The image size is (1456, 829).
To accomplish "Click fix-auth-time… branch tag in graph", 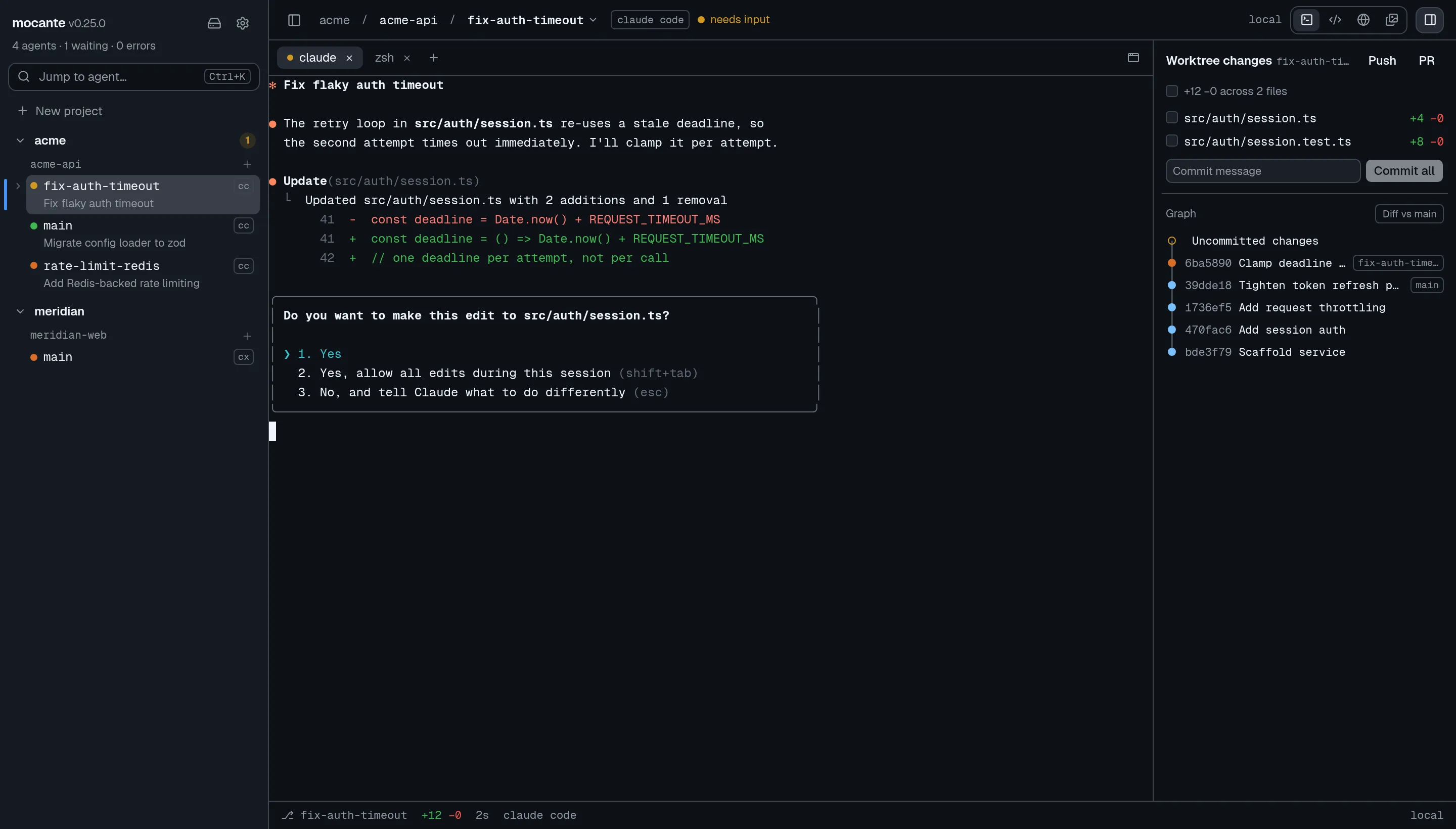I will pos(1398,263).
